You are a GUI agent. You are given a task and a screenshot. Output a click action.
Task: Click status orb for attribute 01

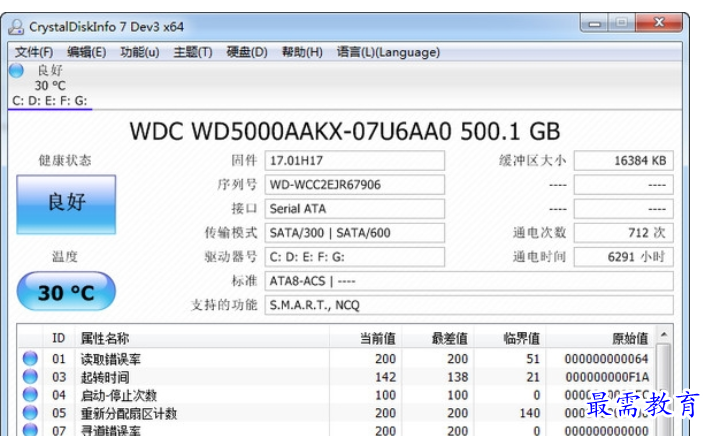tap(30, 358)
